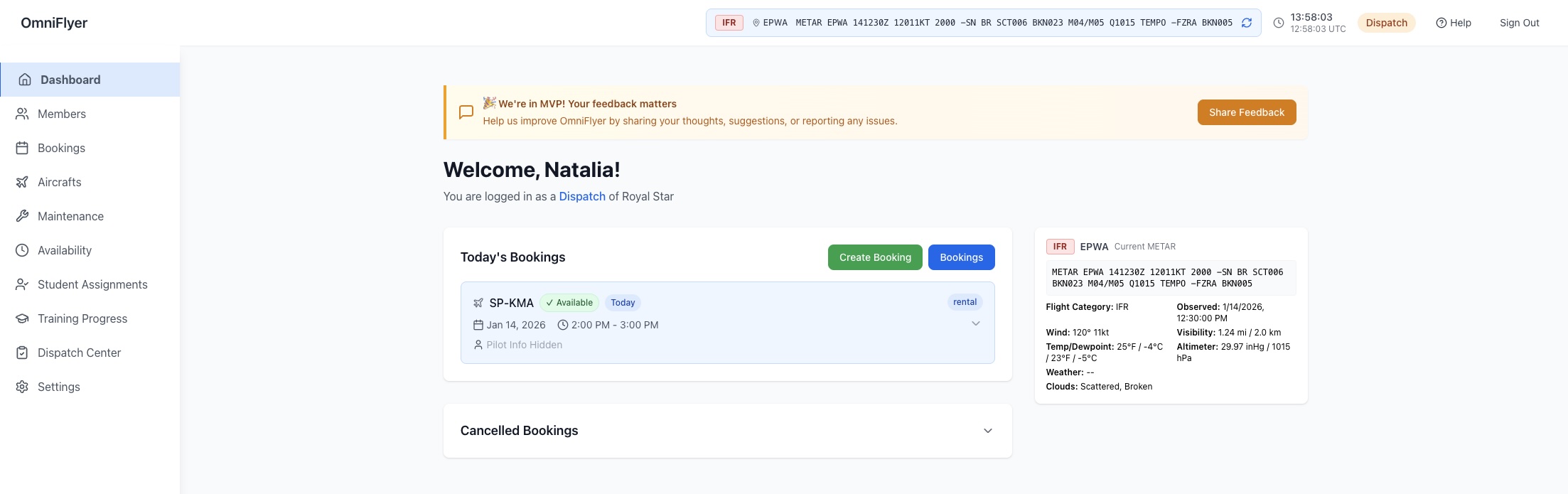The width and height of the screenshot is (1568, 494).
Task: Open Student Assignments from the sidebar
Action: tap(92, 284)
